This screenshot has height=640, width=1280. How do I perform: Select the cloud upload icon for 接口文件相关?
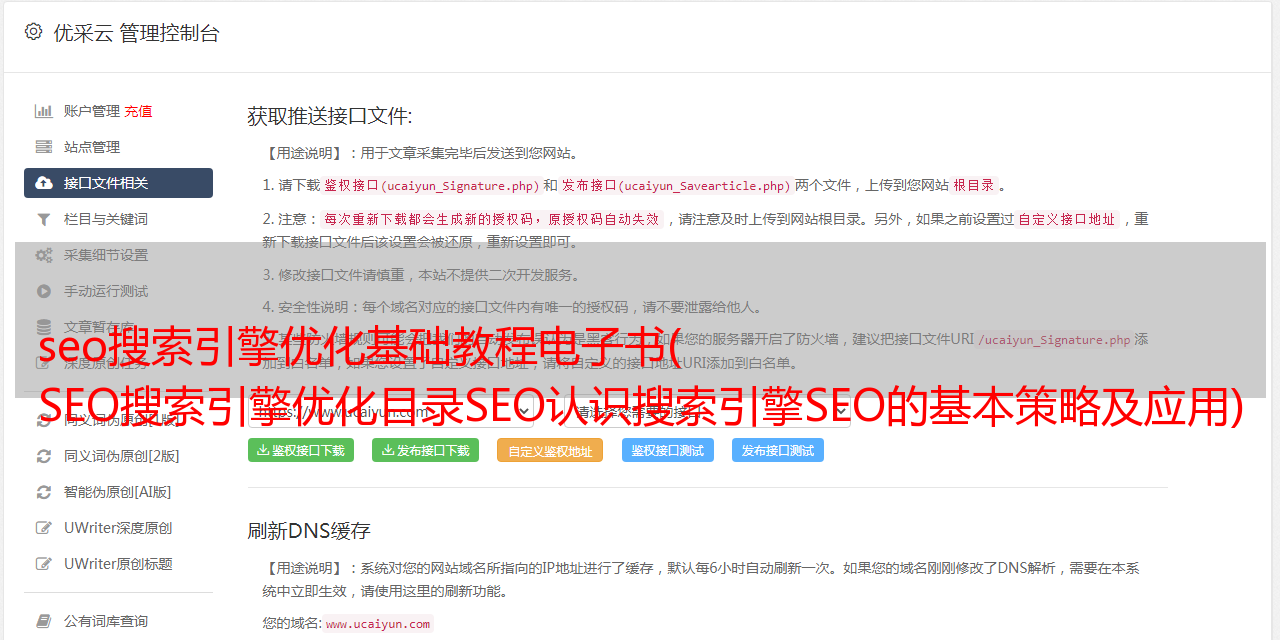click(x=44, y=183)
